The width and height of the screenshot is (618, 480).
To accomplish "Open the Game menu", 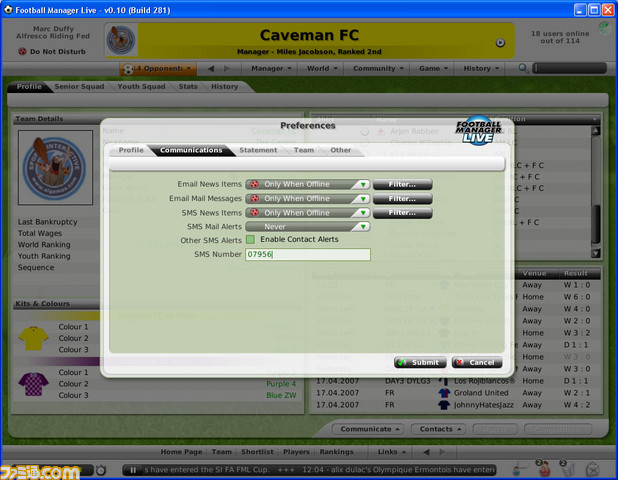I will point(433,69).
